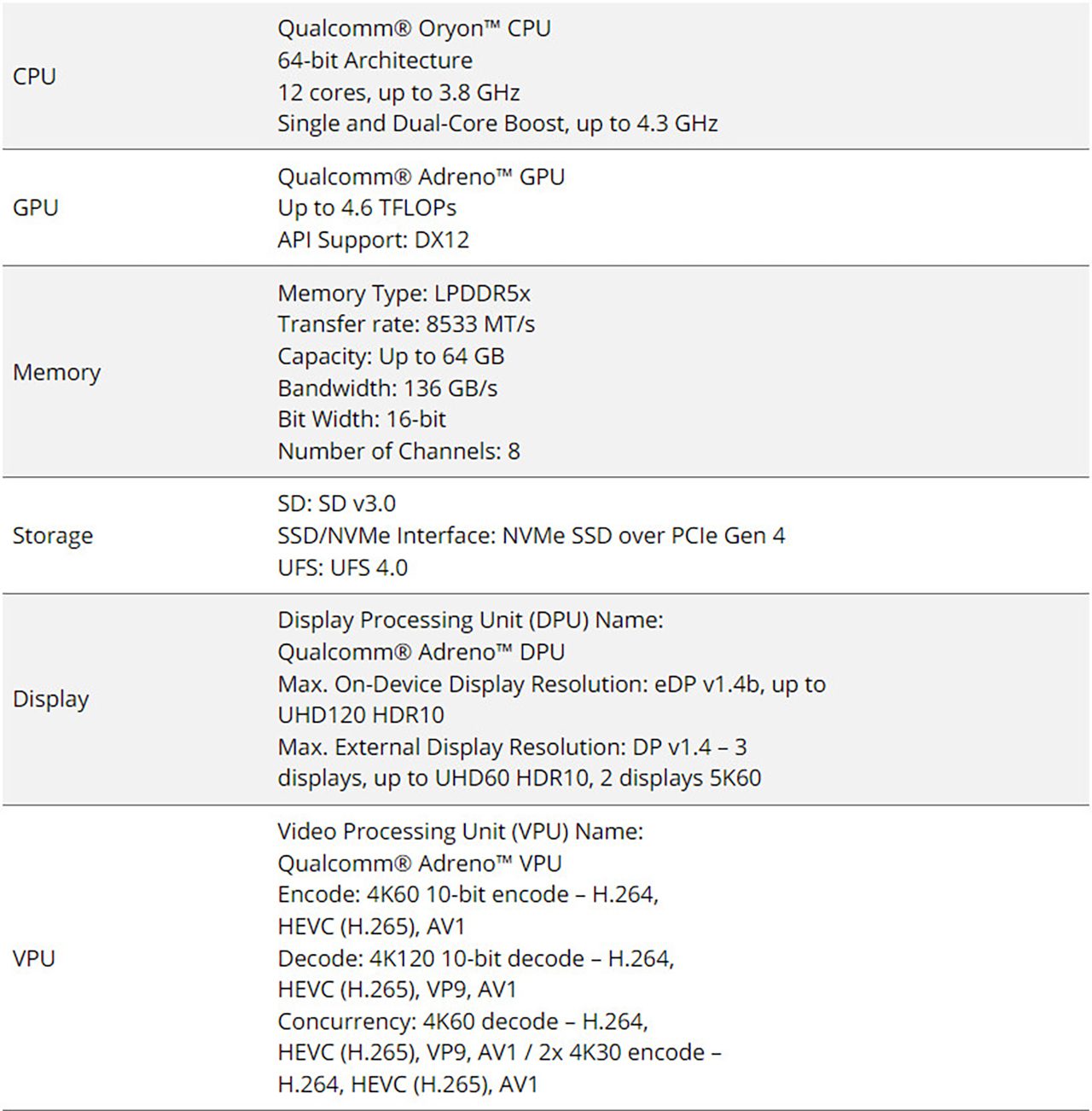Click the NVMe SSD over PCIe Gen 4 line

click(x=531, y=536)
